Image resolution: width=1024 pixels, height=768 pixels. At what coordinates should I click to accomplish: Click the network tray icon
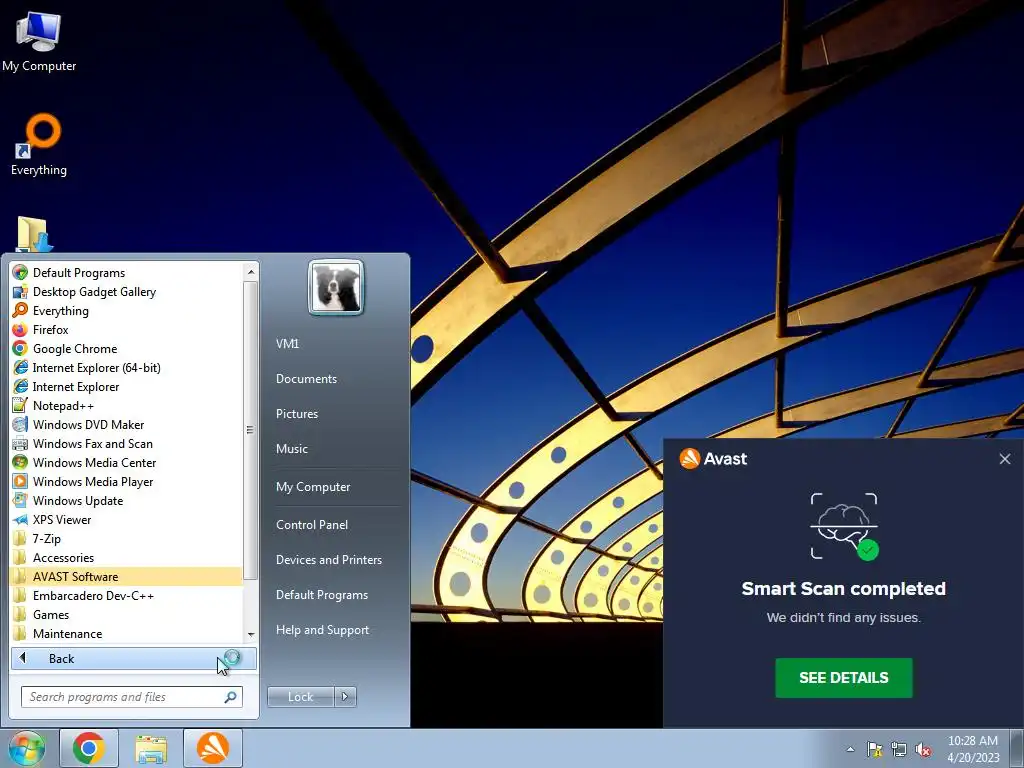tap(899, 749)
